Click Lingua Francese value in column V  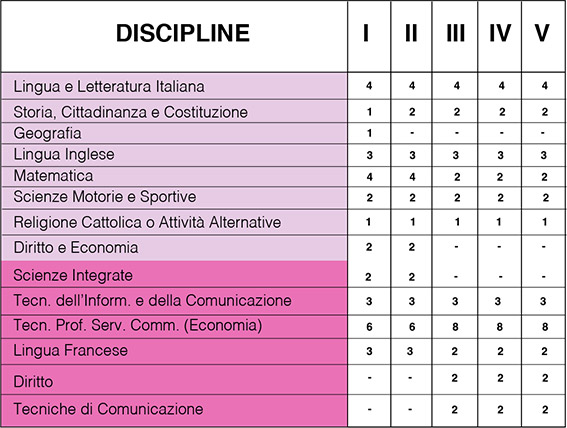[x=544, y=351]
